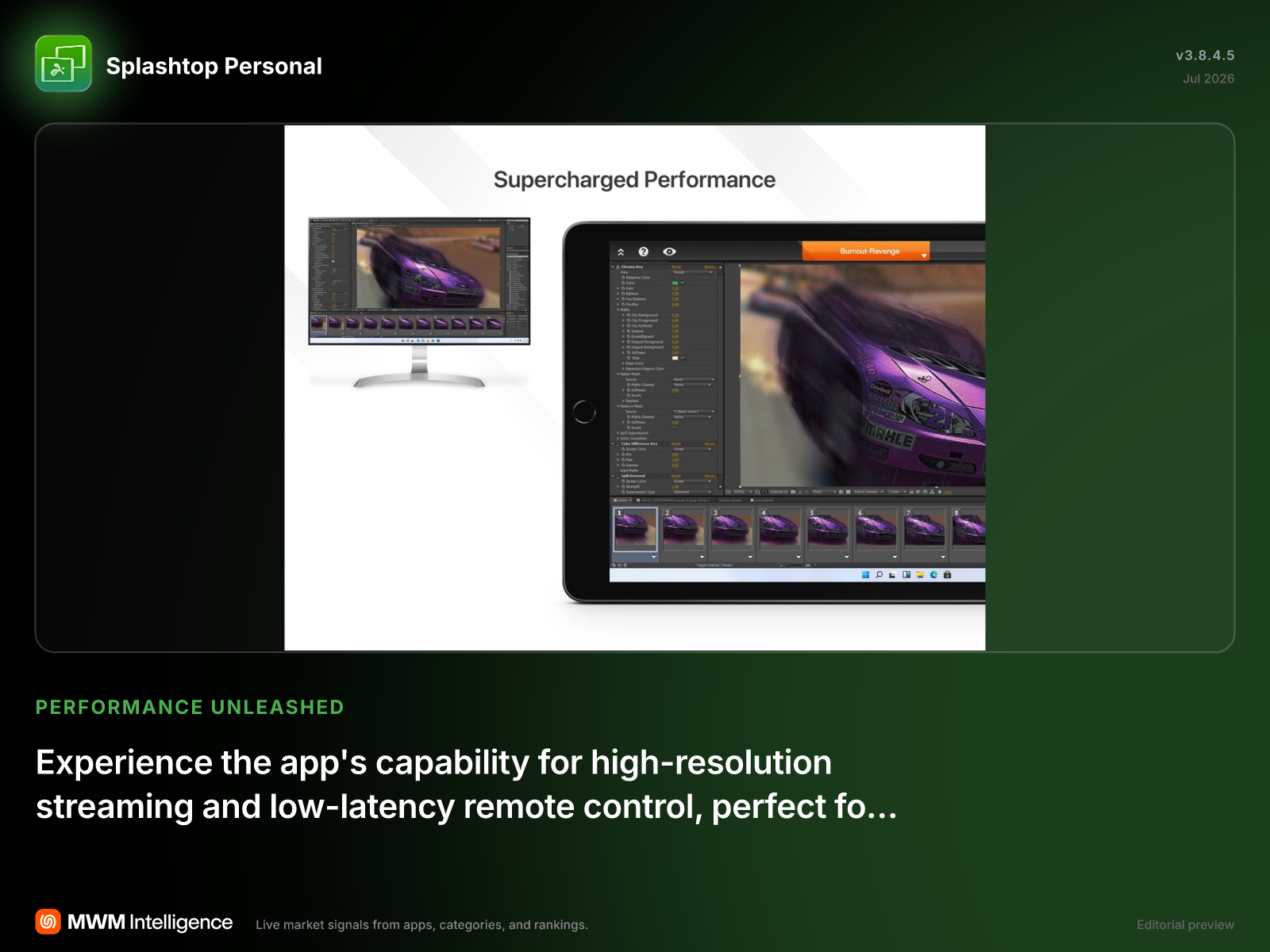Collapse the Splashtop toolbar with double-chevron icon
The height and width of the screenshot is (952, 1270).
(x=622, y=251)
